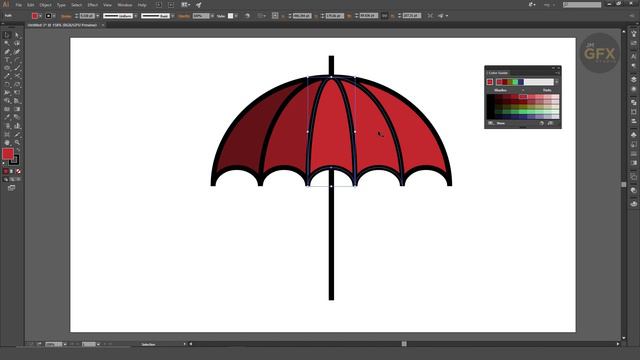Save color group to Swatches panel

pos(551,123)
